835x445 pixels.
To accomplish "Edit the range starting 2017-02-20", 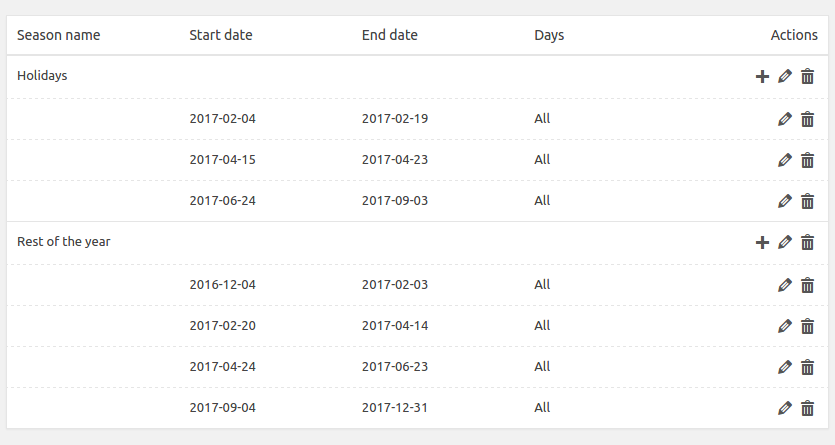I will [x=785, y=326].
